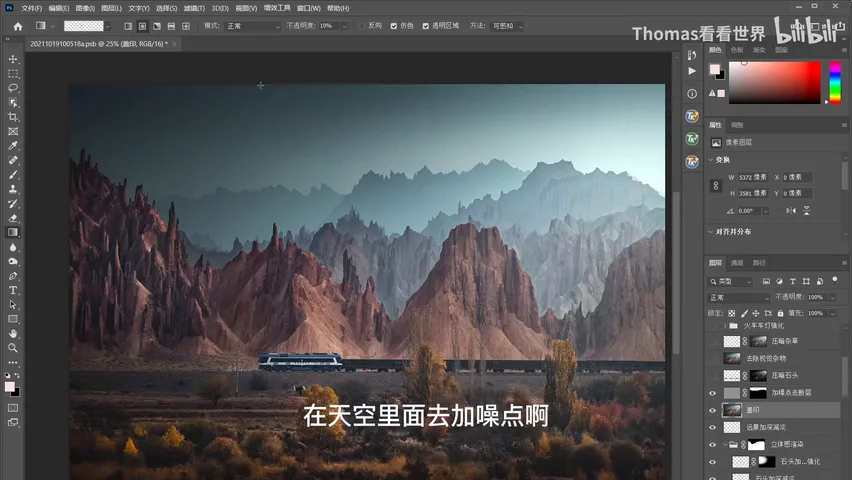Select the Horizontal Type tool

tap(13, 290)
